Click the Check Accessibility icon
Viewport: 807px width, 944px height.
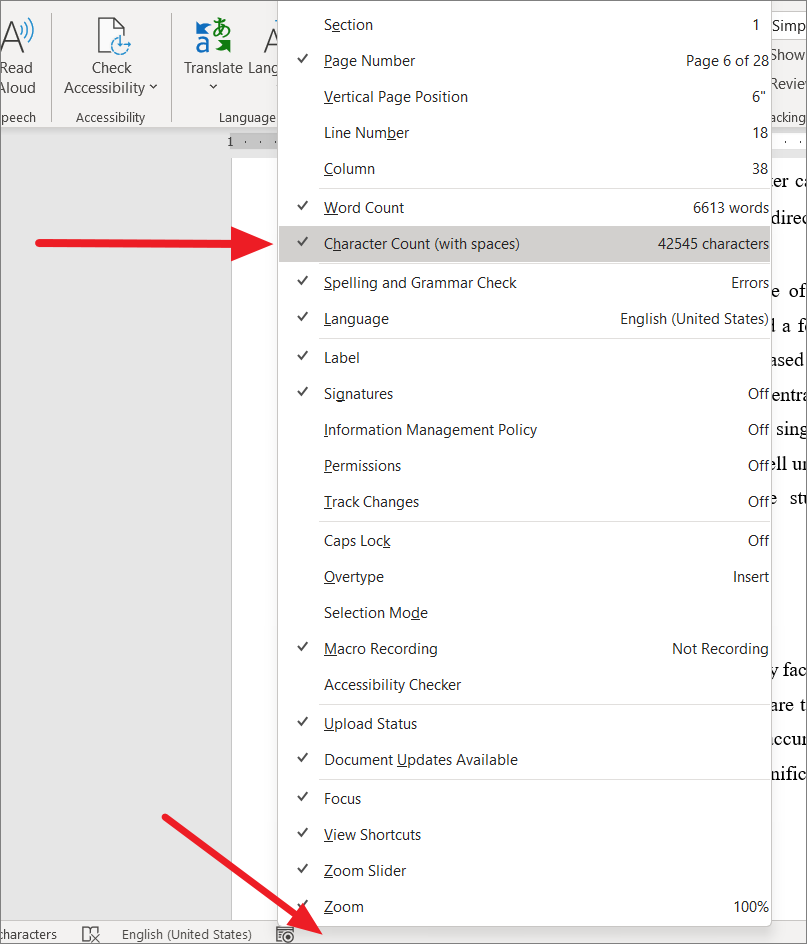click(111, 35)
